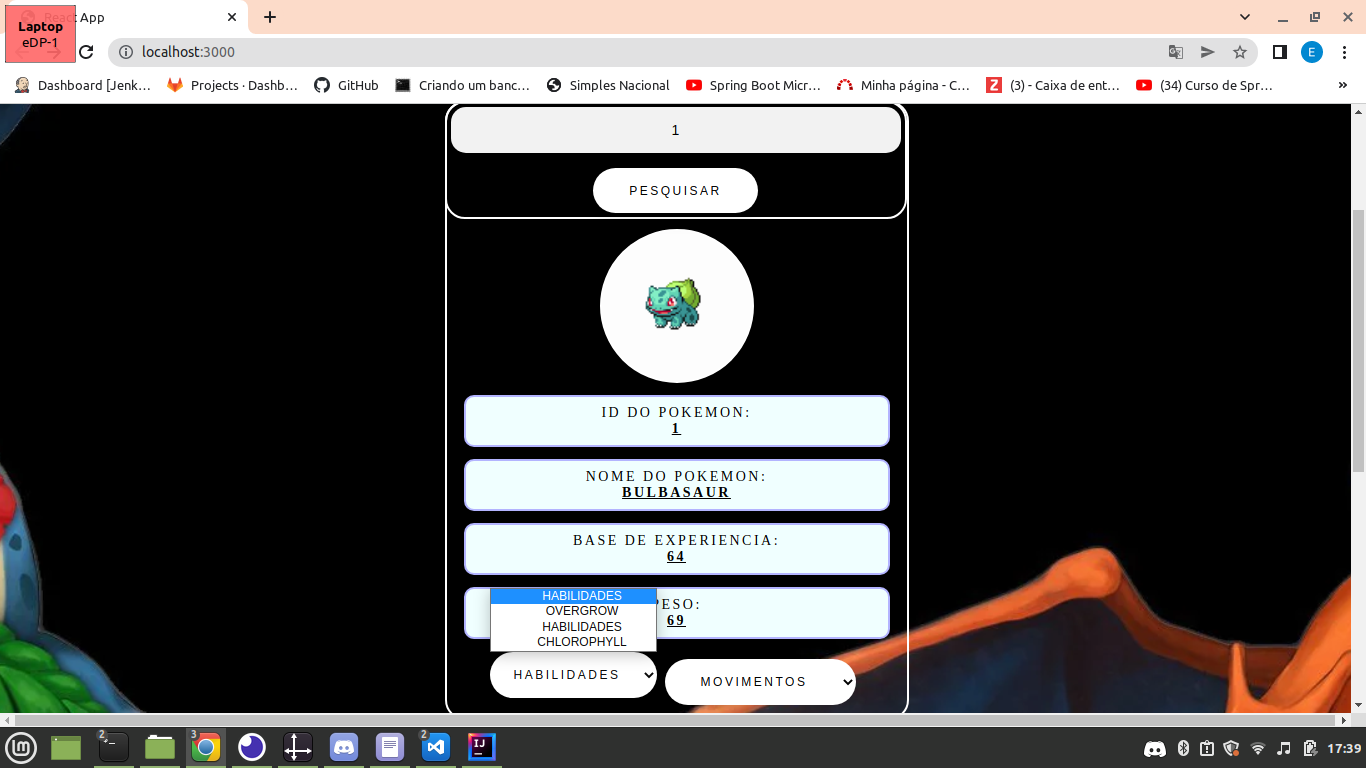
Task: Expand the tab search chevron
Action: point(1245,17)
